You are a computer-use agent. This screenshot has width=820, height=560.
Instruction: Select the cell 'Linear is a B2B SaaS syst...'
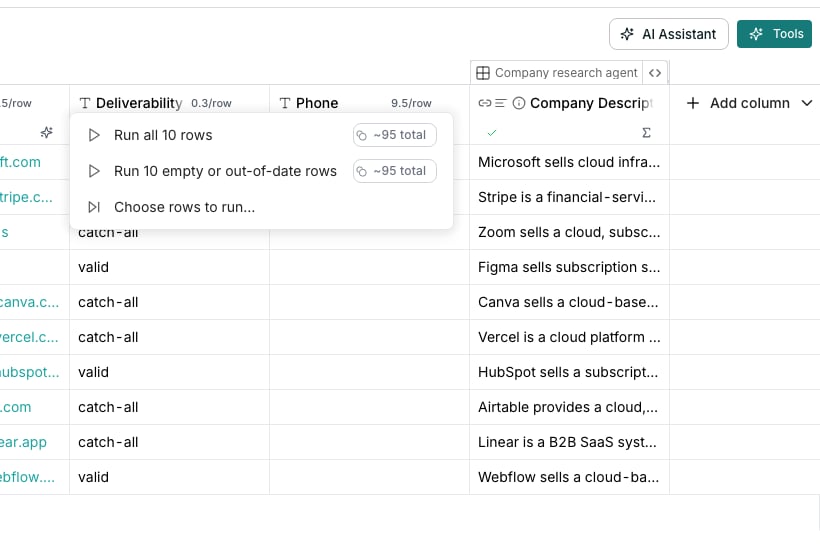point(570,442)
